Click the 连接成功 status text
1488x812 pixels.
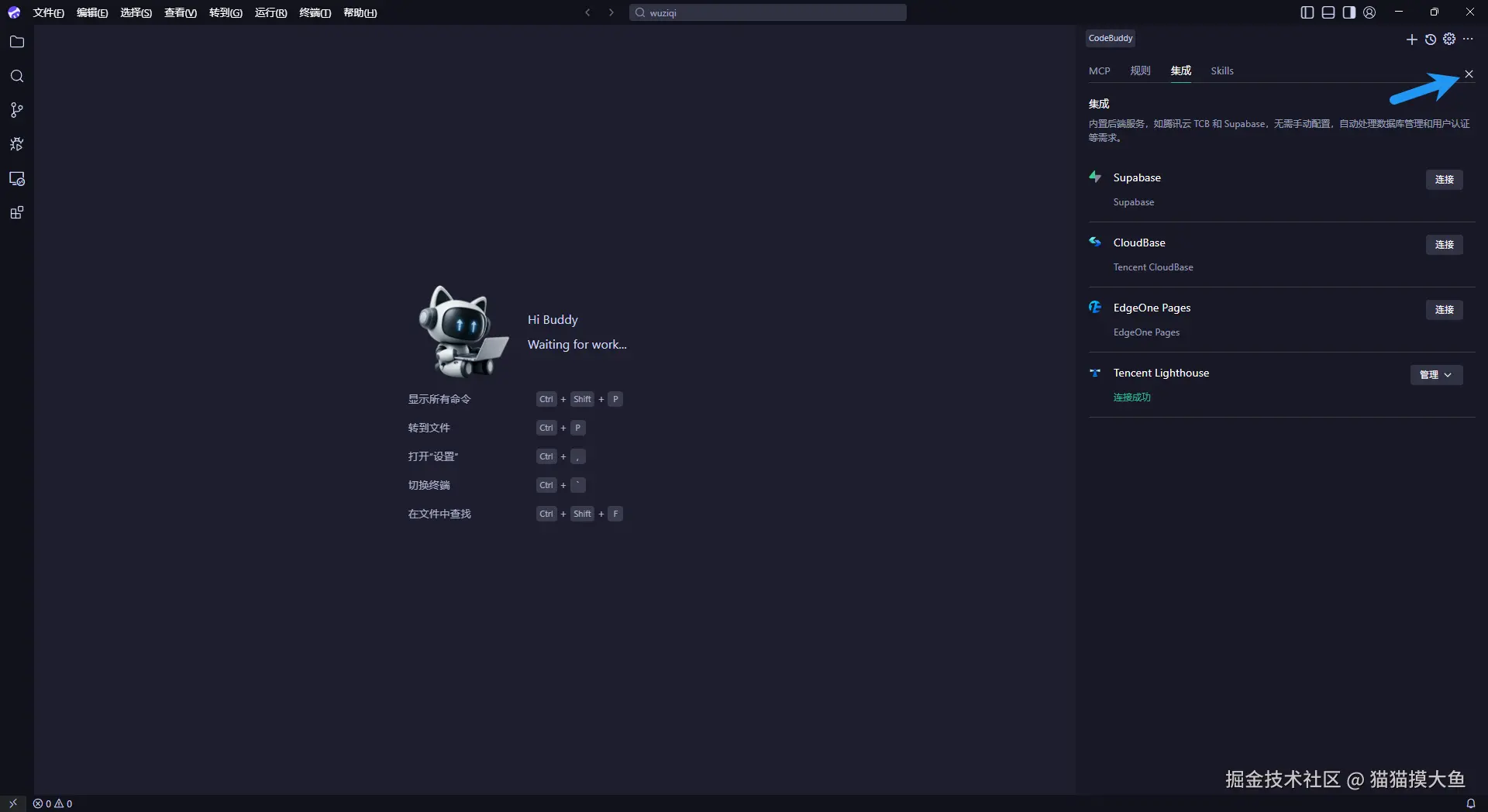point(1131,397)
